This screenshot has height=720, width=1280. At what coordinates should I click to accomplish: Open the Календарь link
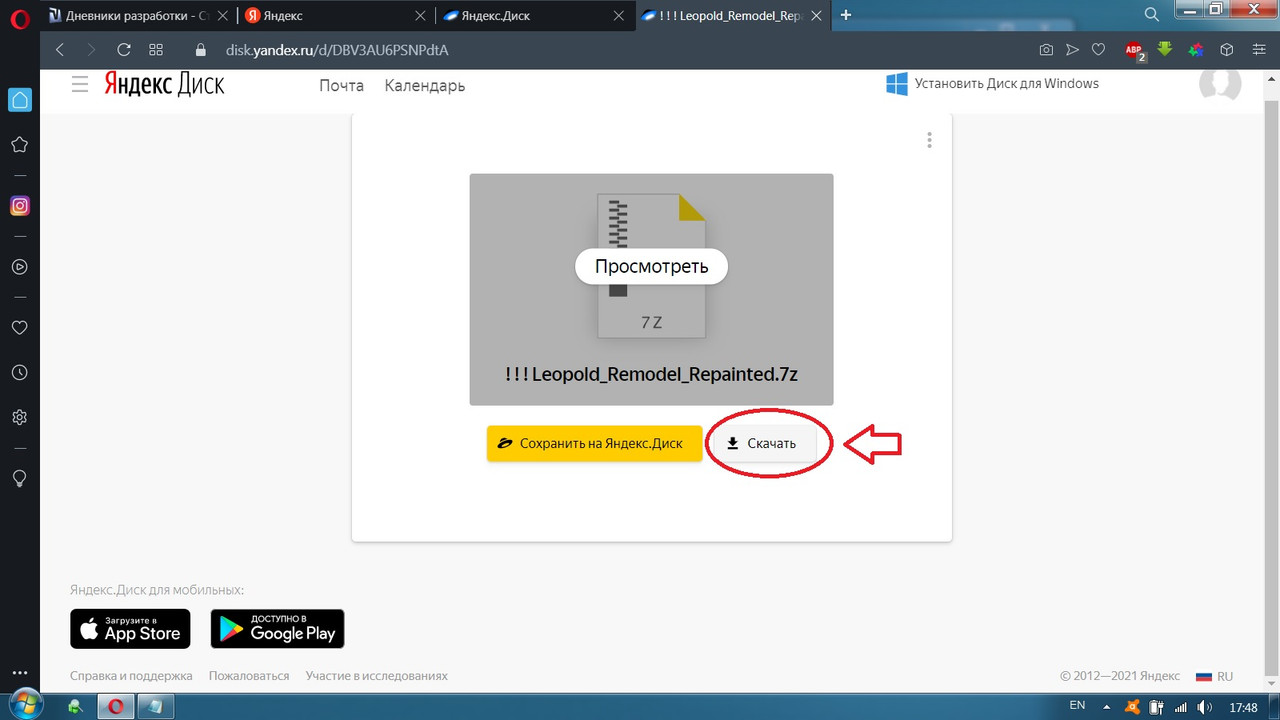[x=425, y=85]
